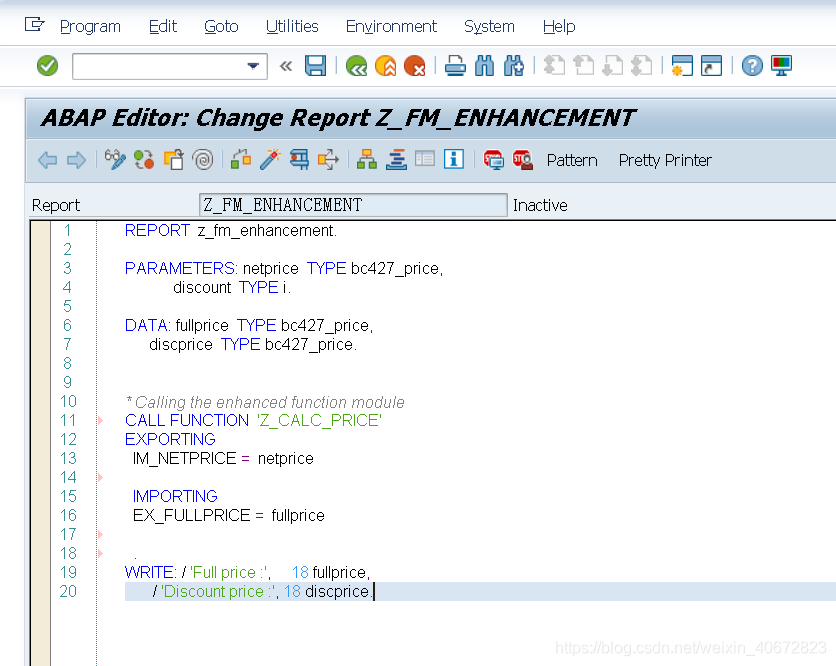Image resolution: width=836 pixels, height=666 pixels.
Task: Generate a shortcut with the window-arrow icon
Action: [711, 66]
